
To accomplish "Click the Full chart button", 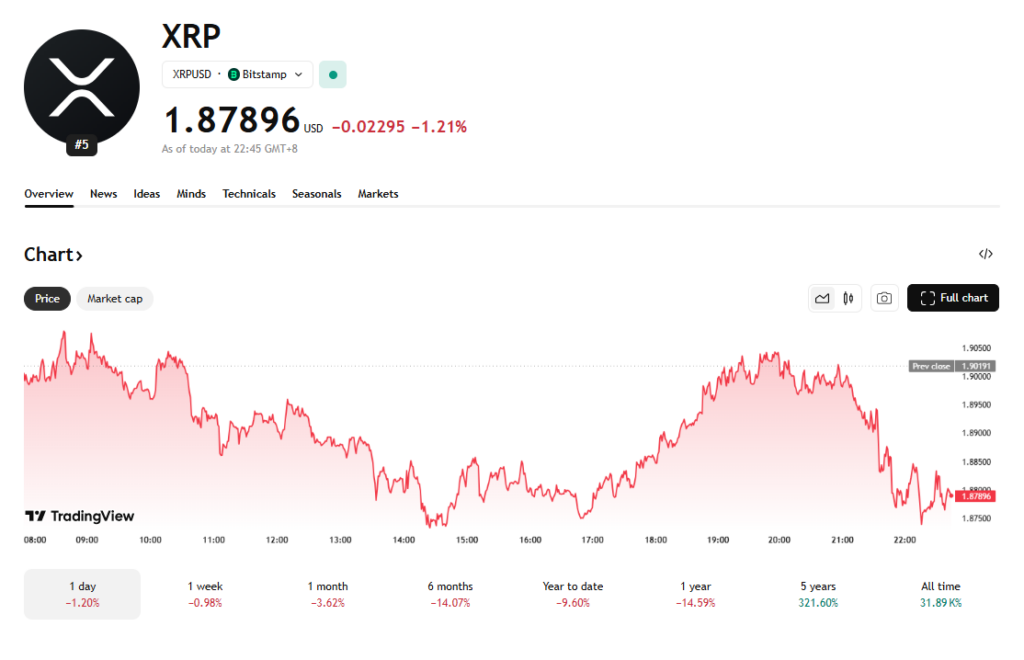I will (953, 298).
